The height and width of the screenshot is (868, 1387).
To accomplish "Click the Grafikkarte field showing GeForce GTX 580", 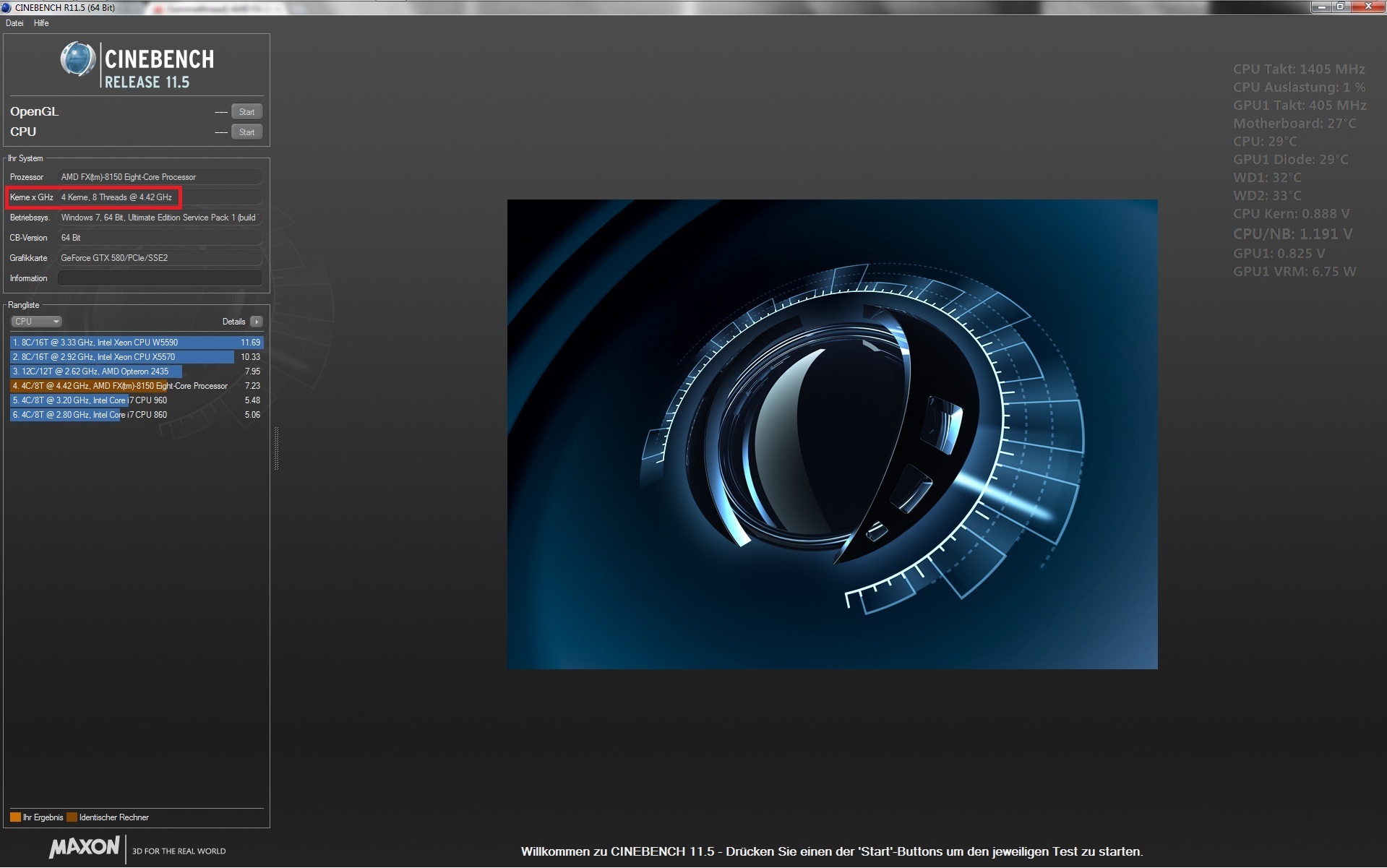I will pos(160,258).
